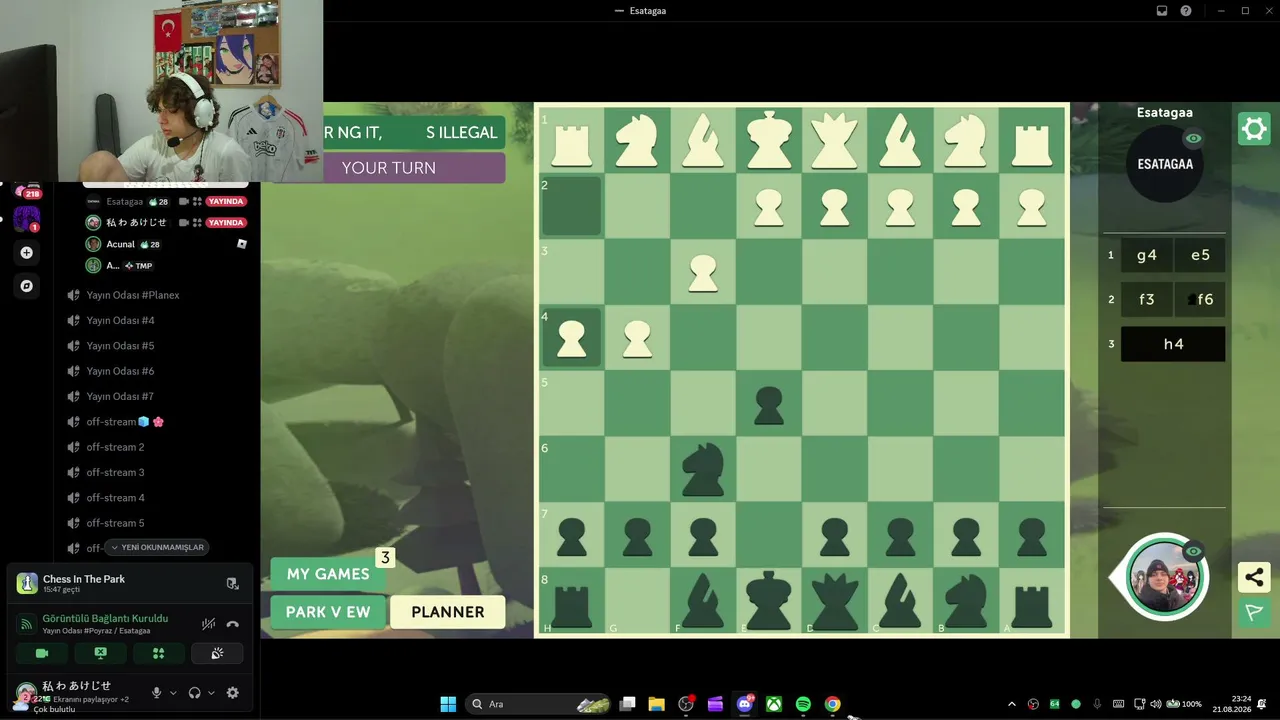Open Discord Add a Server plus icon
The image size is (1280, 720).
(27, 253)
